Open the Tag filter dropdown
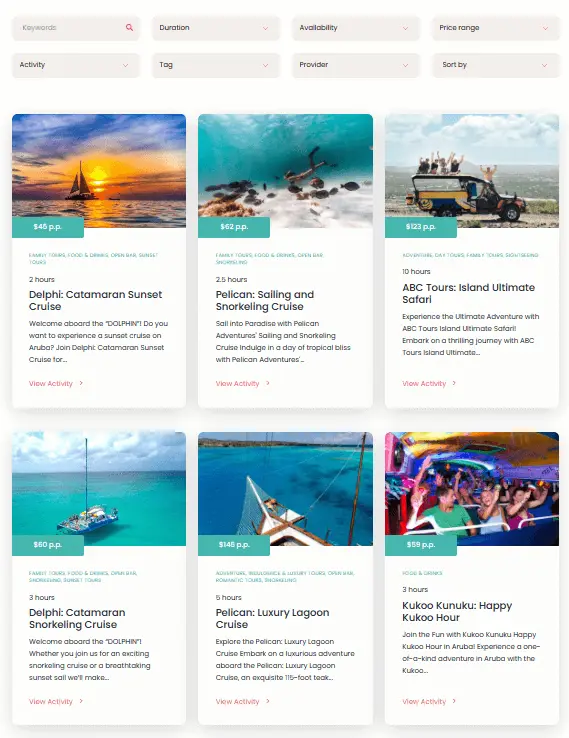569x738 pixels. point(216,65)
